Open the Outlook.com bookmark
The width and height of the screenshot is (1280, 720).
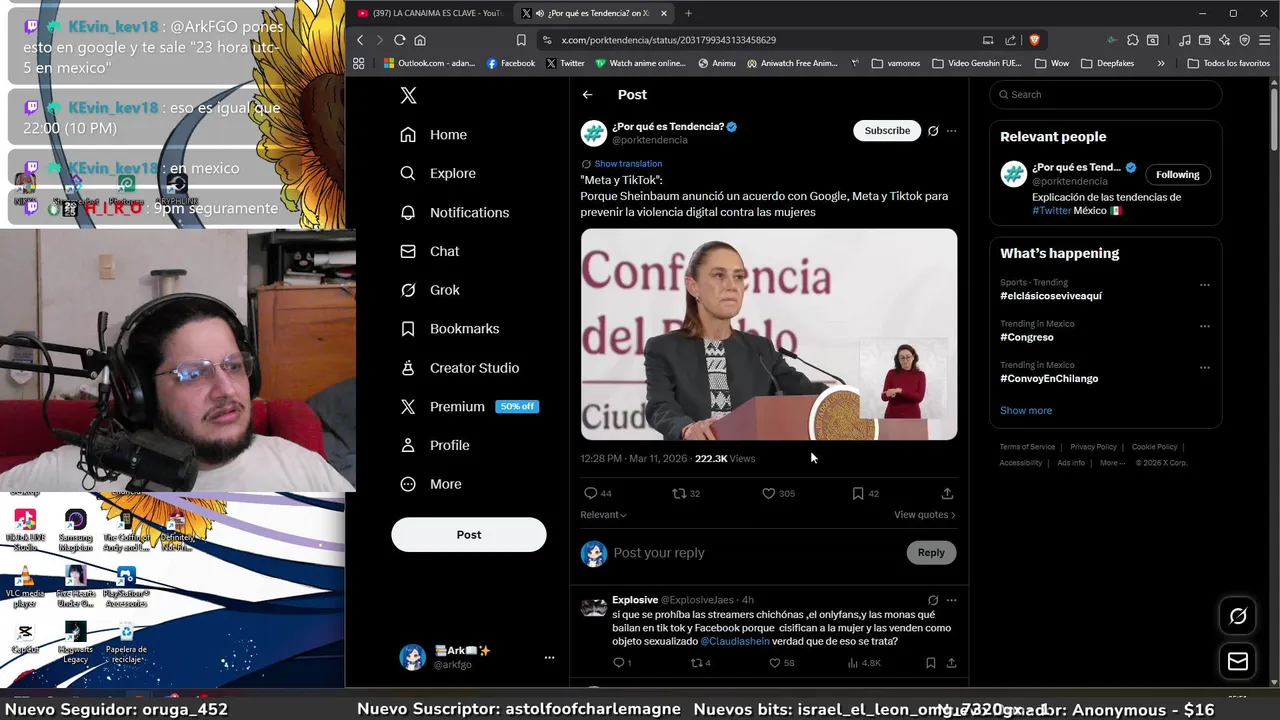[x=430, y=63]
